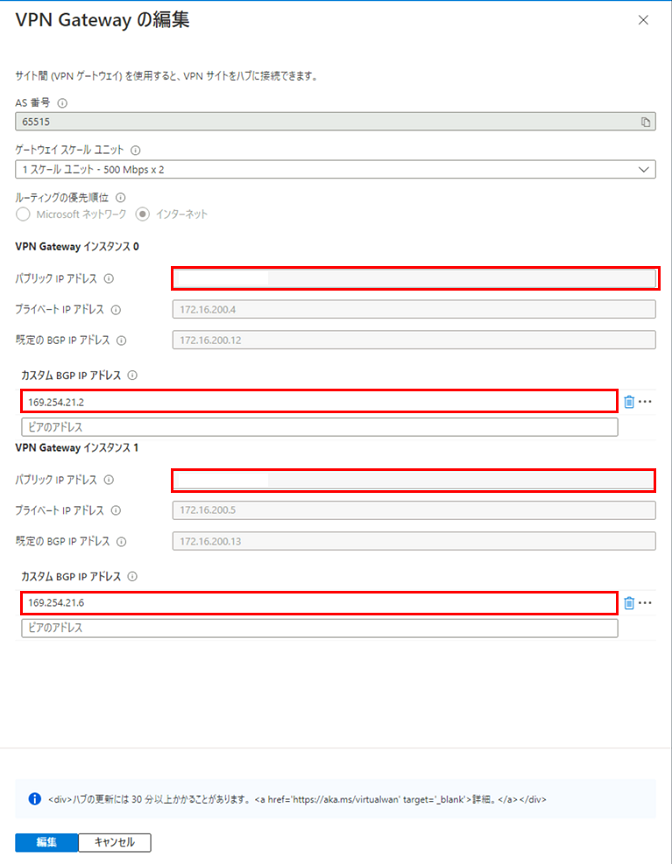Image resolution: width=672 pixels, height=864 pixels.
Task: Show info for ルーティングの優先順位
Action: point(120,198)
